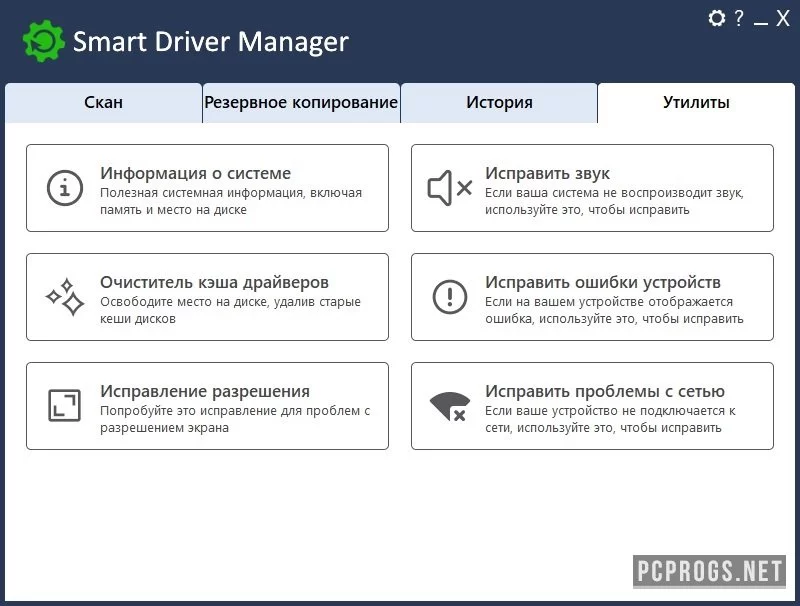Viewport: 800px width, 606px height.
Task: Run Исправить ошибки устройств
Action: [592, 297]
